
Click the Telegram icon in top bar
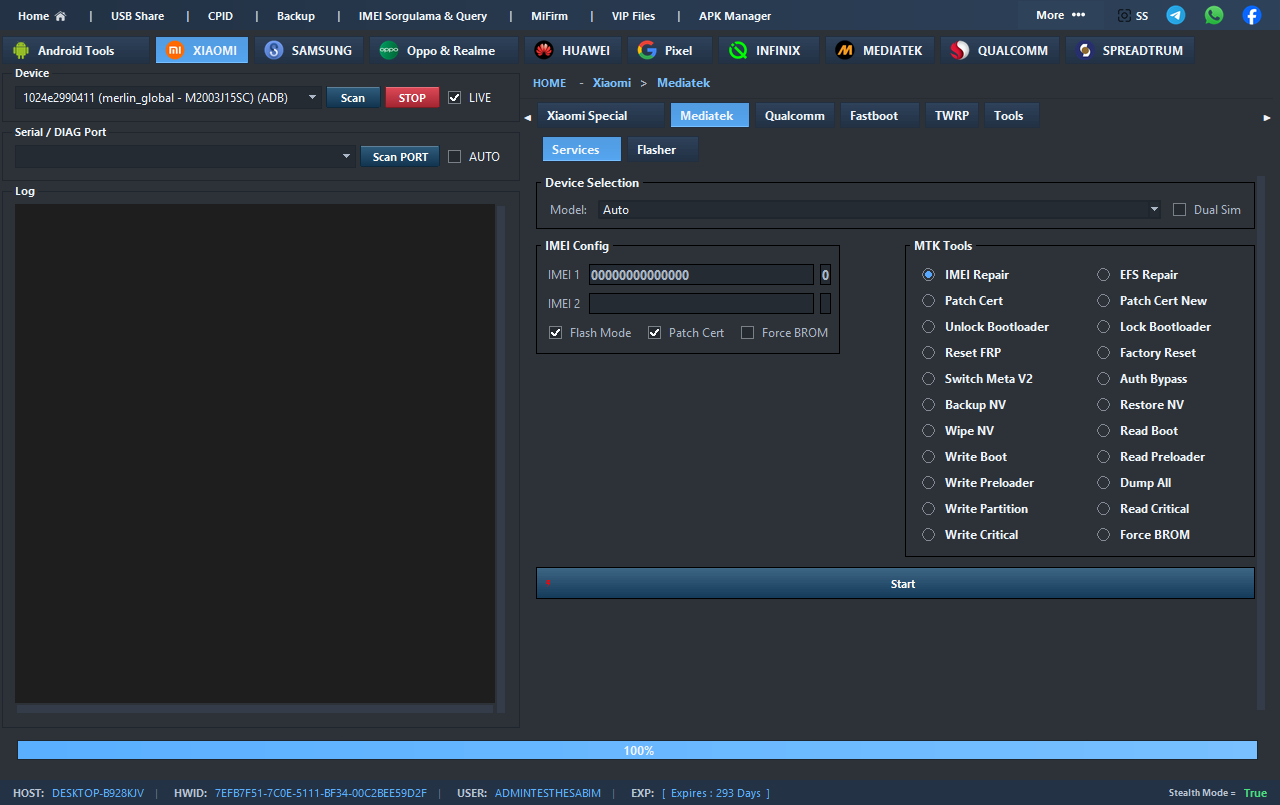click(1176, 15)
